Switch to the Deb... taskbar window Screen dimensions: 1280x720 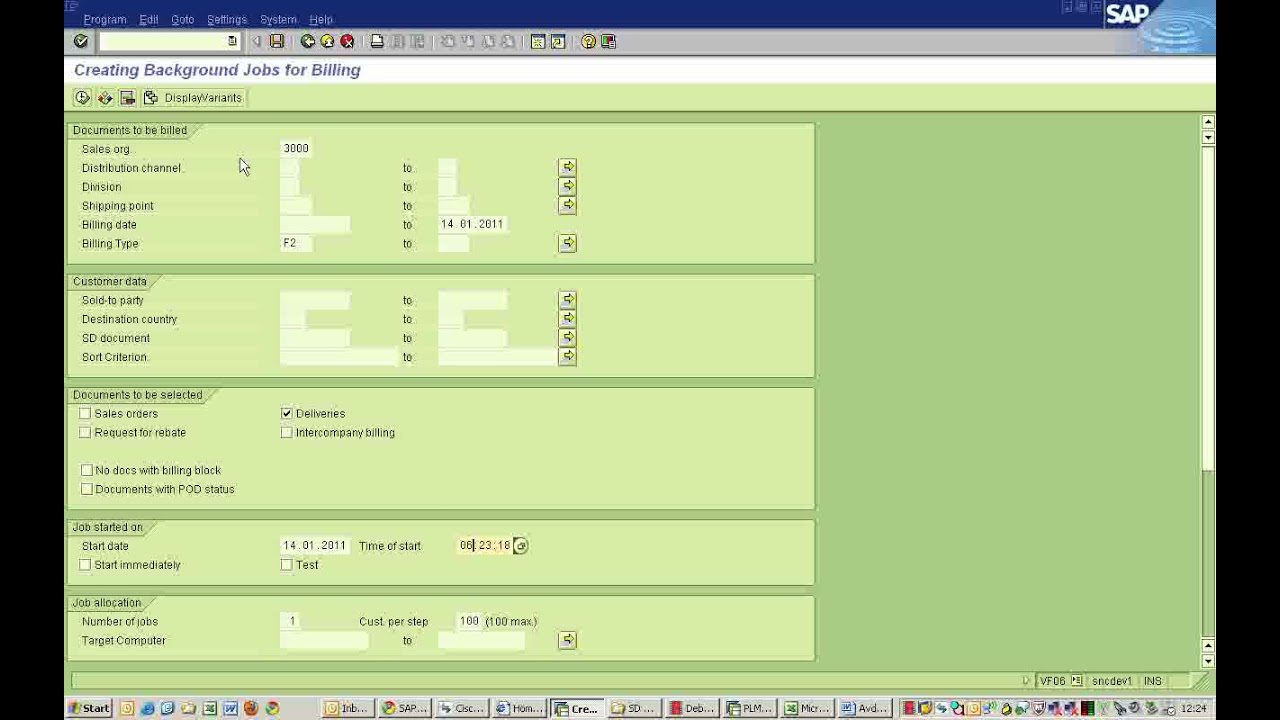point(693,708)
